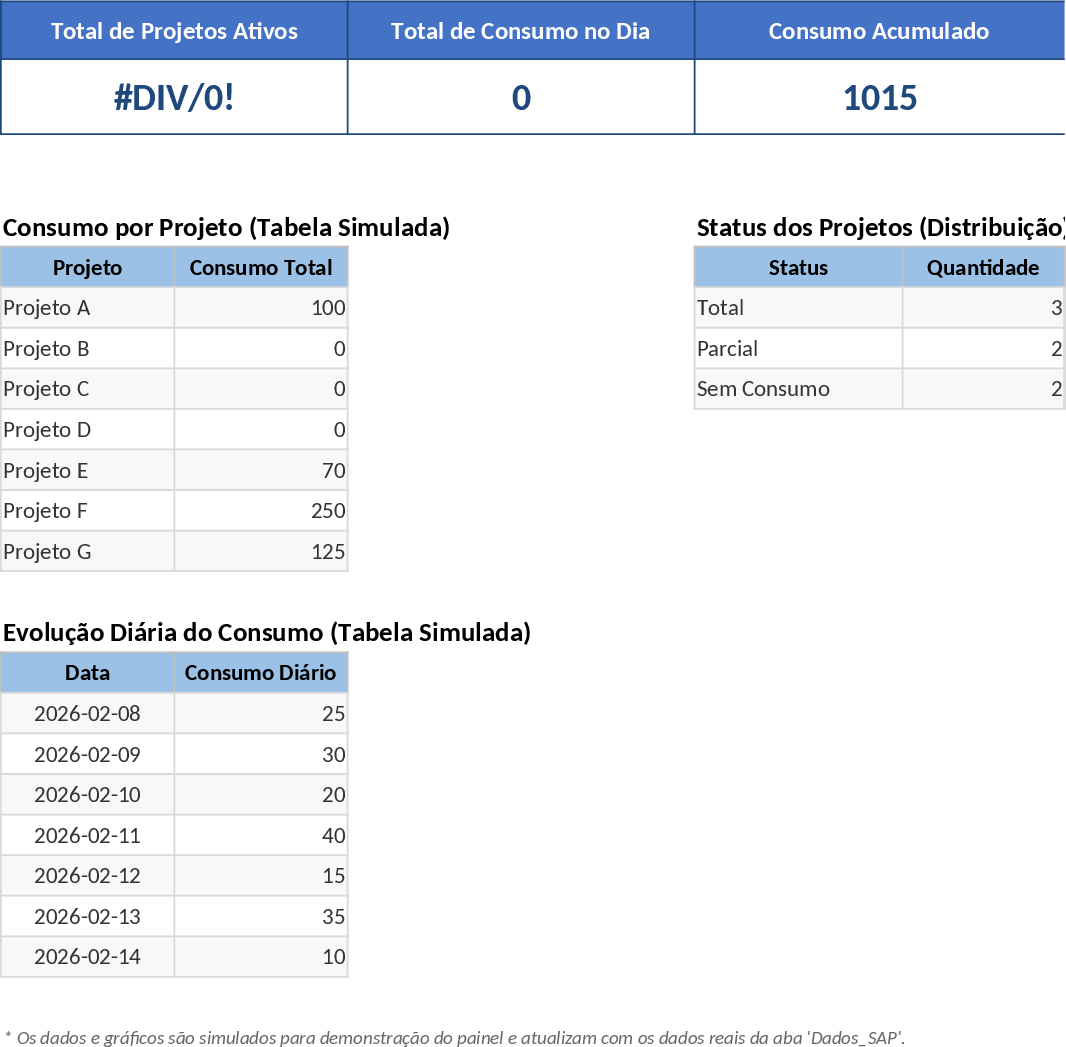Click the Consumo por Projeto table title
This screenshot has width=1066, height=1047.
click(225, 228)
